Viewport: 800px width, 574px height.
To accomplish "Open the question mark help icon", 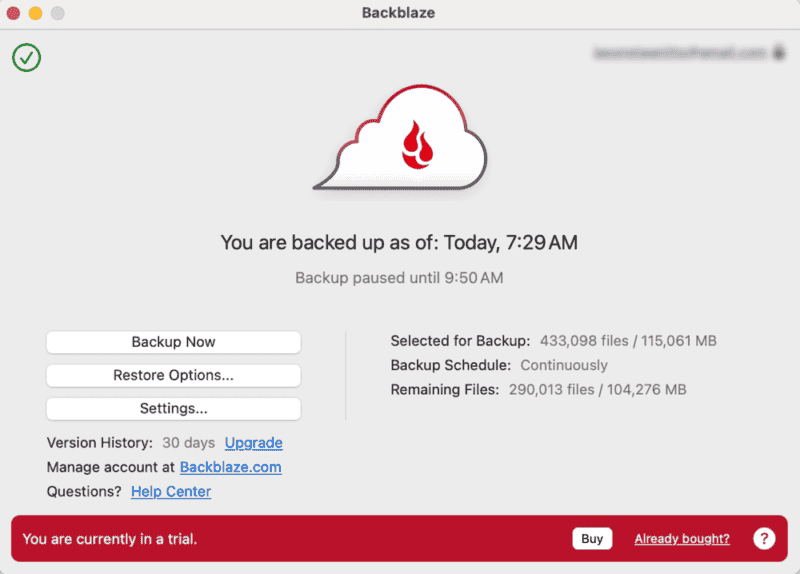I will 764,538.
